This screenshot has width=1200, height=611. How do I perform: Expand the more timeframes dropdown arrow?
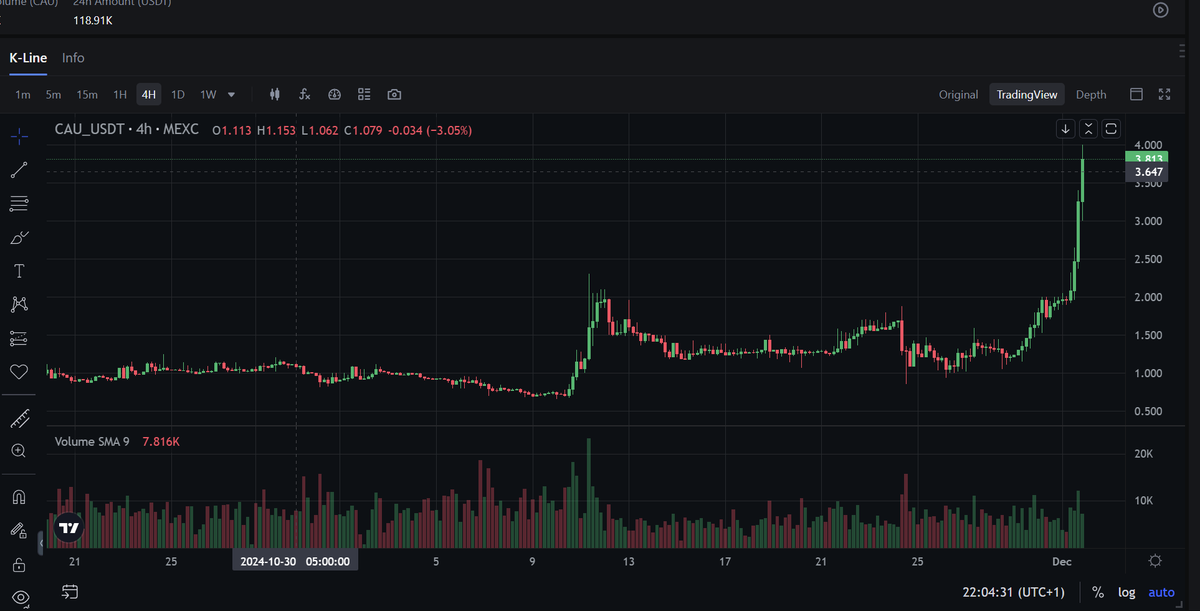232,94
